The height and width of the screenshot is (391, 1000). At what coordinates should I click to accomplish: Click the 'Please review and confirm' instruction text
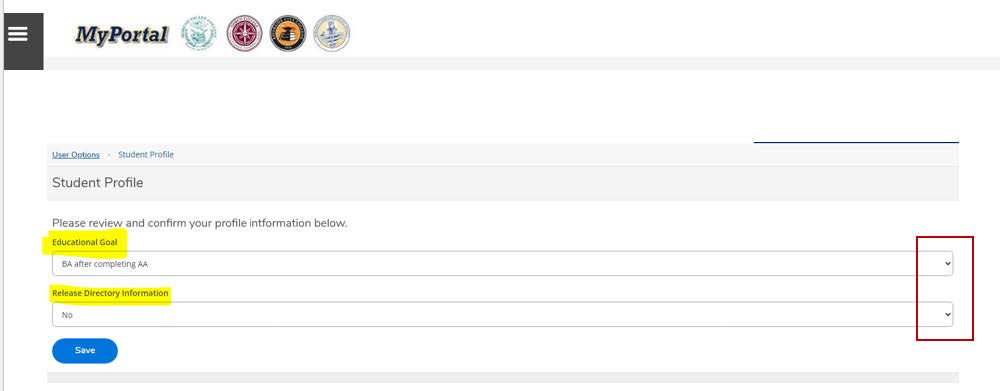[x=200, y=224]
